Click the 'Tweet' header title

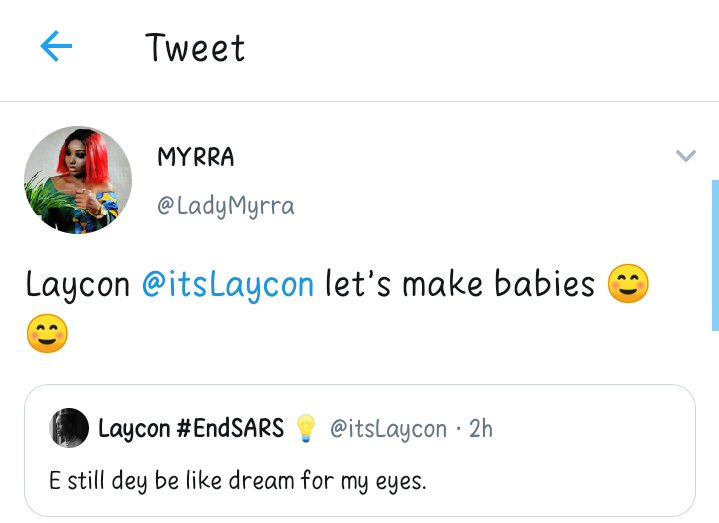(195, 48)
